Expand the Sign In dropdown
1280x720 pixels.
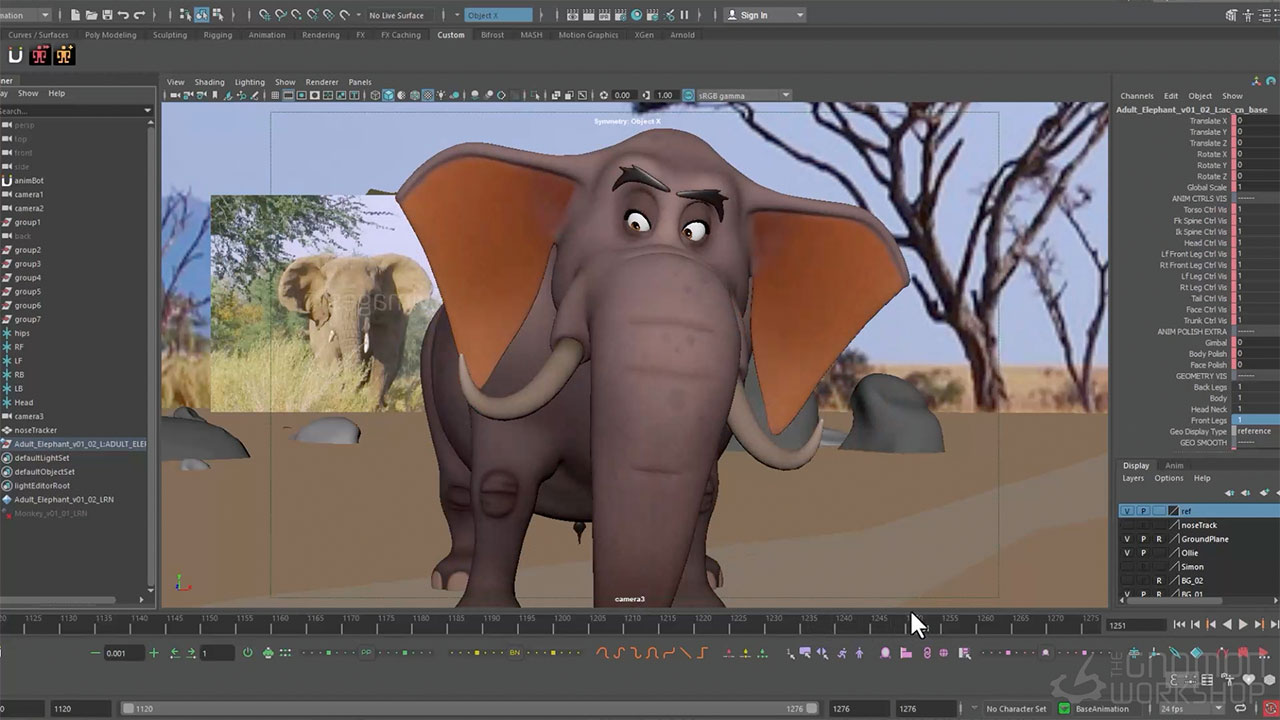tap(799, 15)
